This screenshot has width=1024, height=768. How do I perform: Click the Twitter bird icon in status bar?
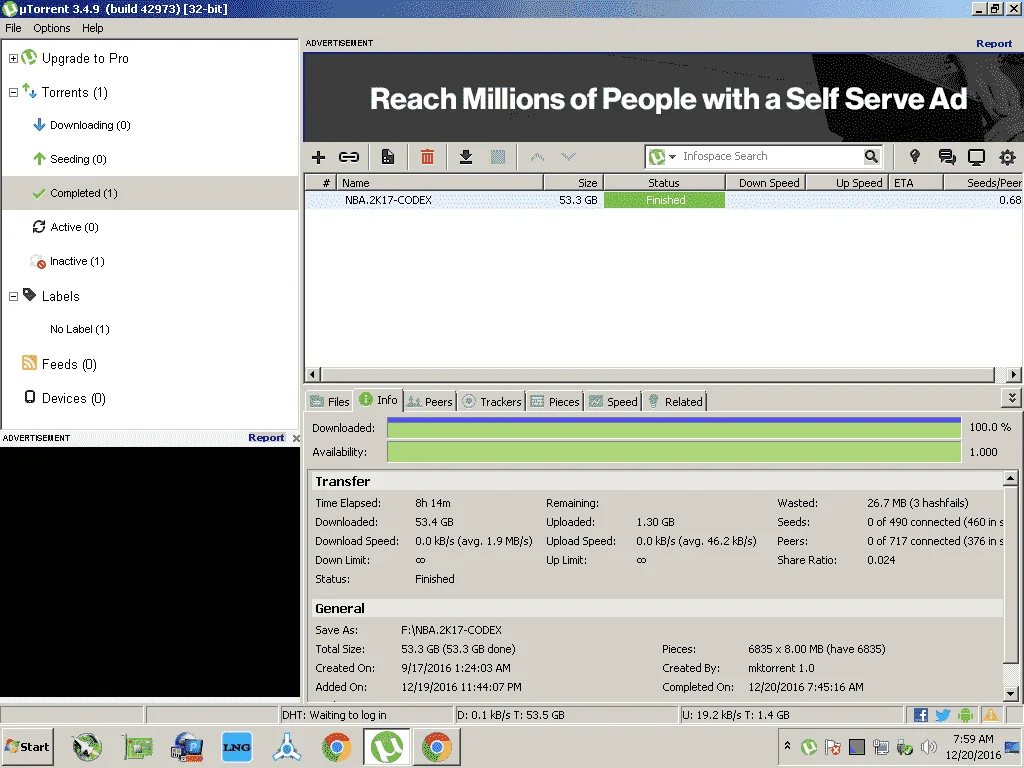coord(942,715)
